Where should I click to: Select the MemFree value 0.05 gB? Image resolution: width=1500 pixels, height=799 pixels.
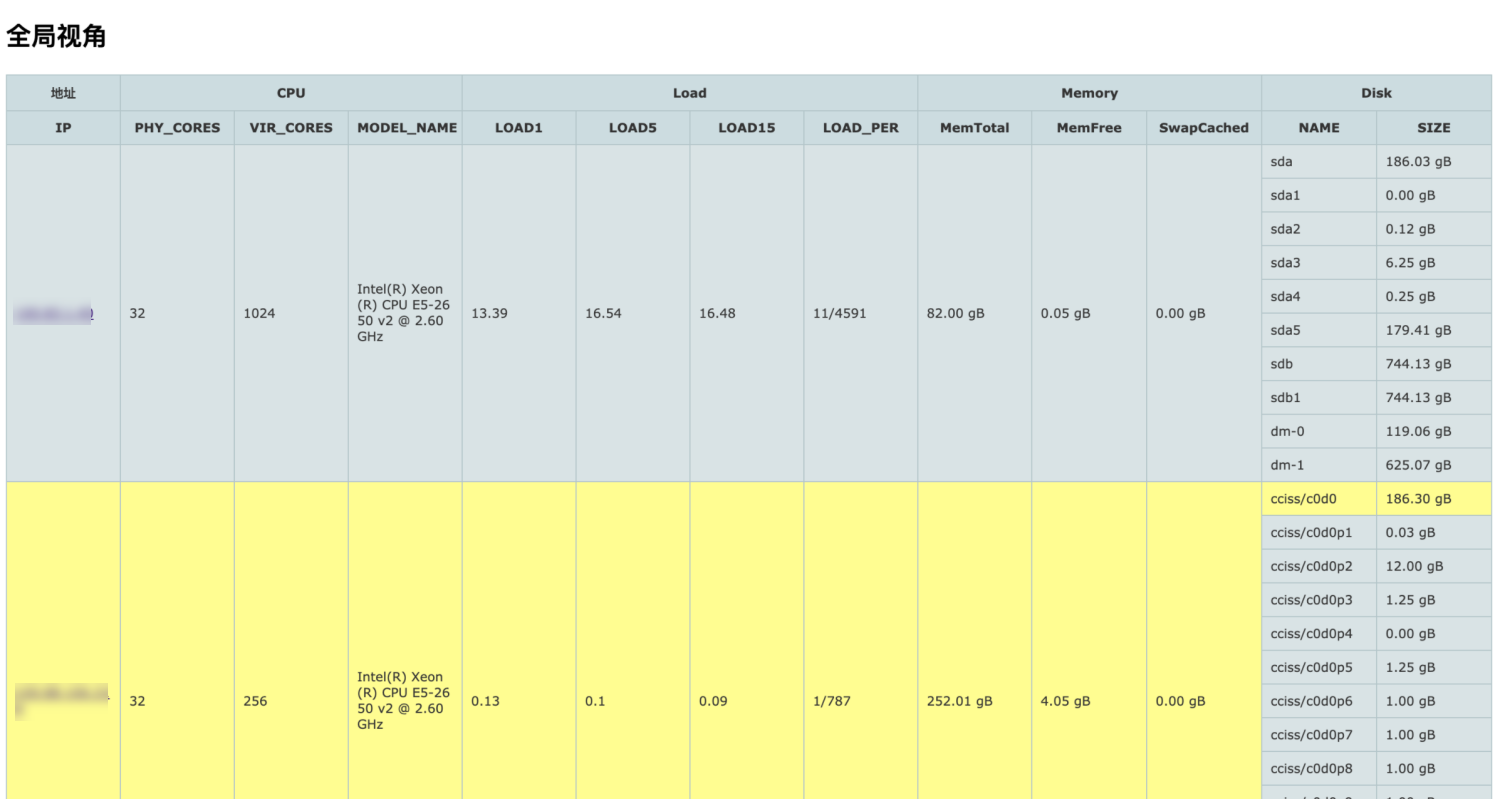pyautogui.click(x=1066, y=314)
